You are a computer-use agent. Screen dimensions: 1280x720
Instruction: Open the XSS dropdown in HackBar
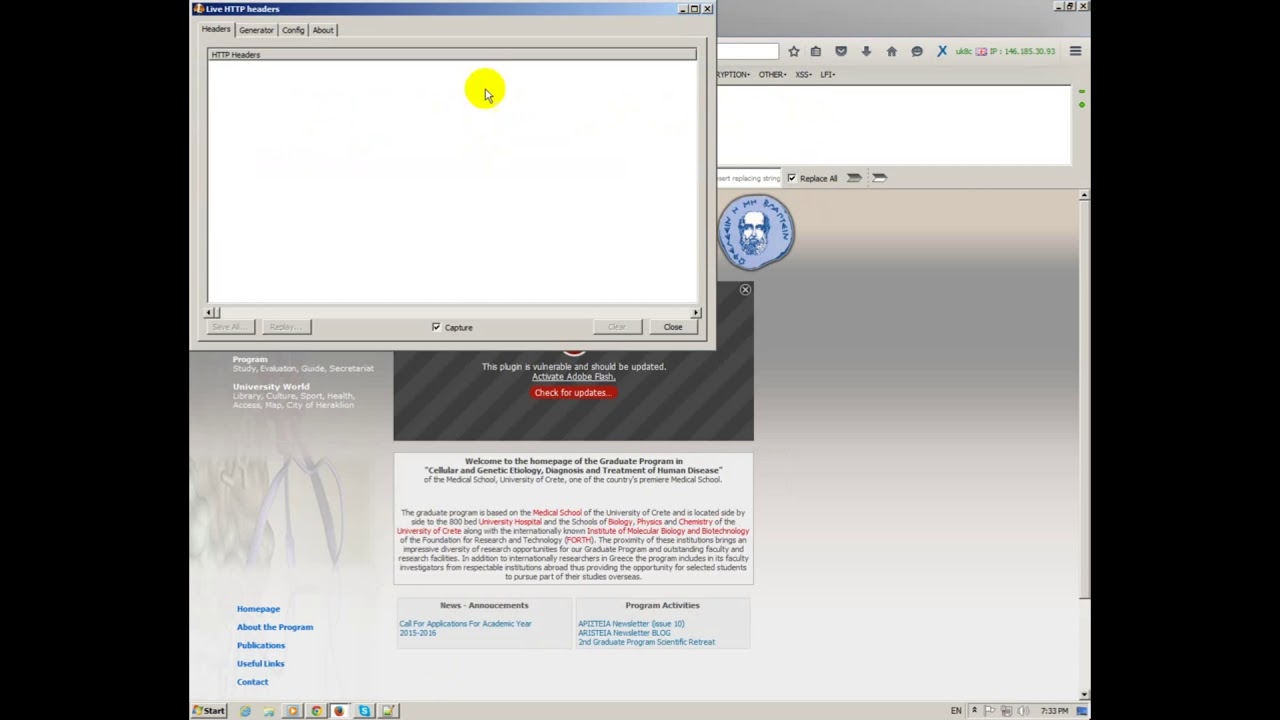[804, 74]
